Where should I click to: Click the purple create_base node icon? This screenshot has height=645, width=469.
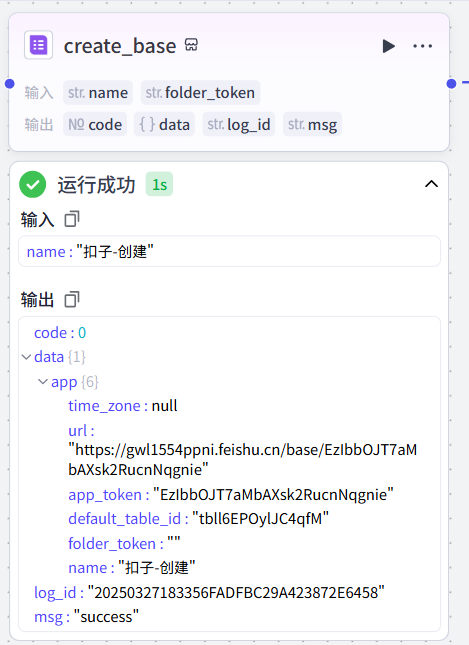[x=39, y=45]
